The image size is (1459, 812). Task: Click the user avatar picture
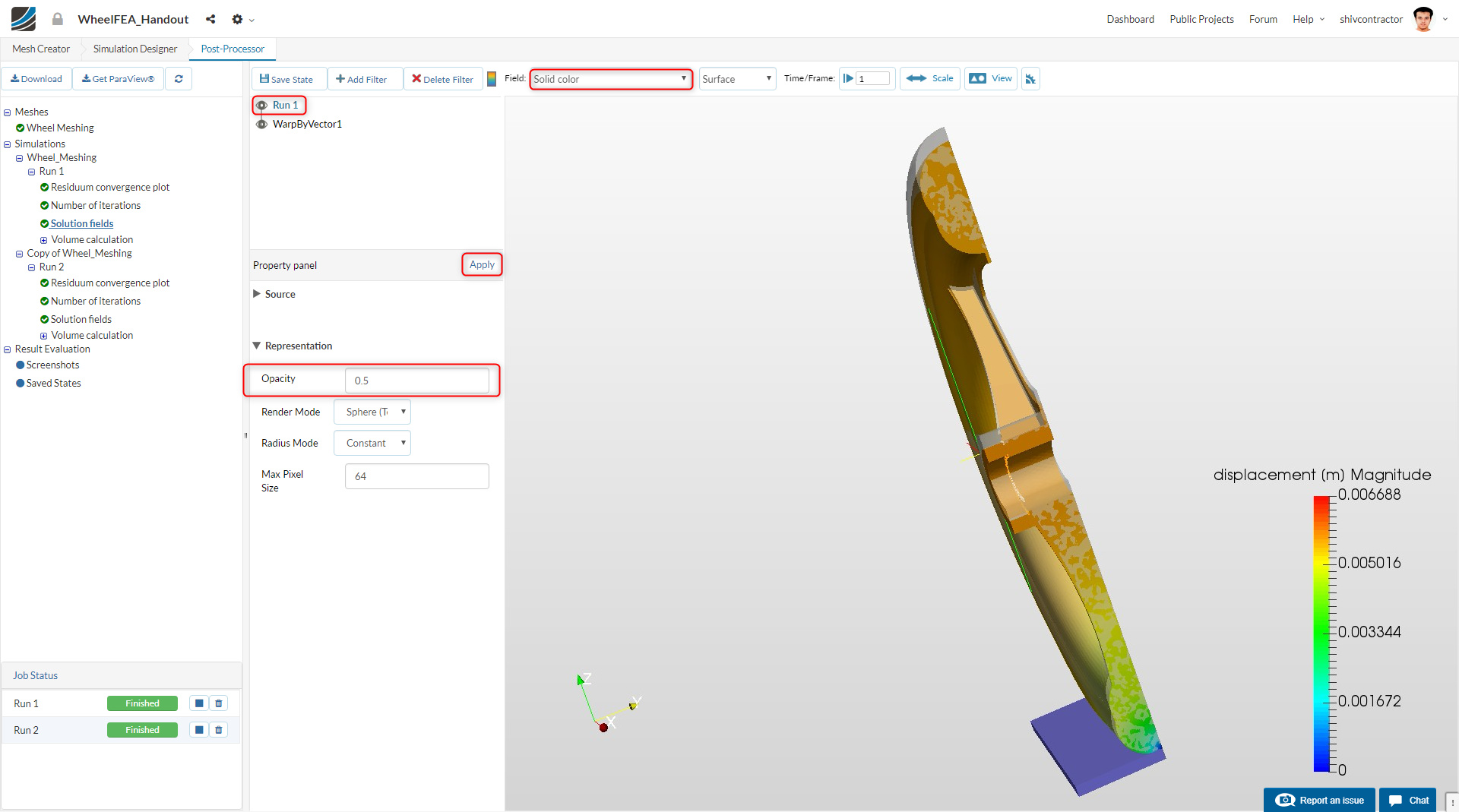(1423, 19)
